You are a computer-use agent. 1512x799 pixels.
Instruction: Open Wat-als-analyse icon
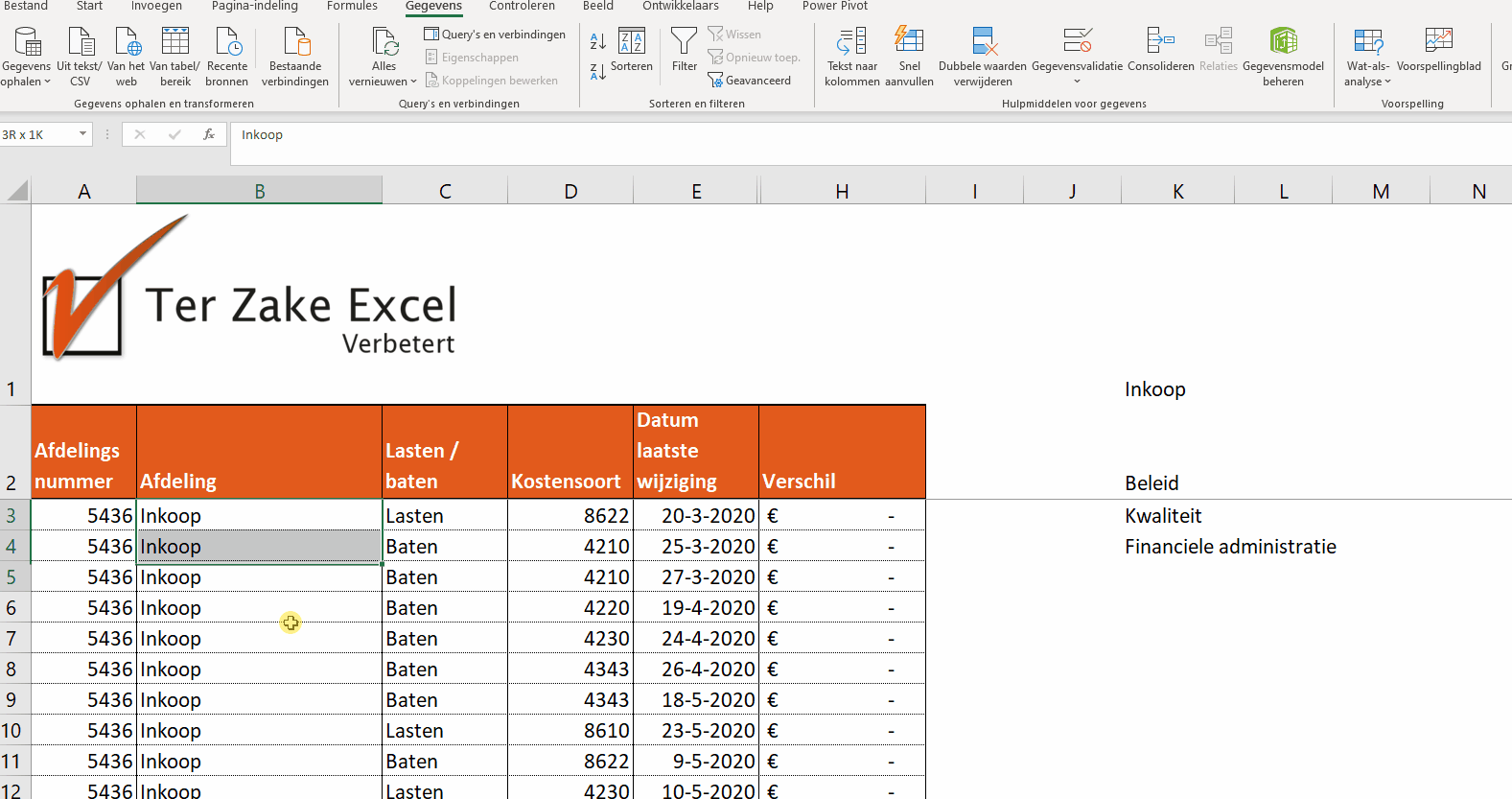coord(1368,42)
